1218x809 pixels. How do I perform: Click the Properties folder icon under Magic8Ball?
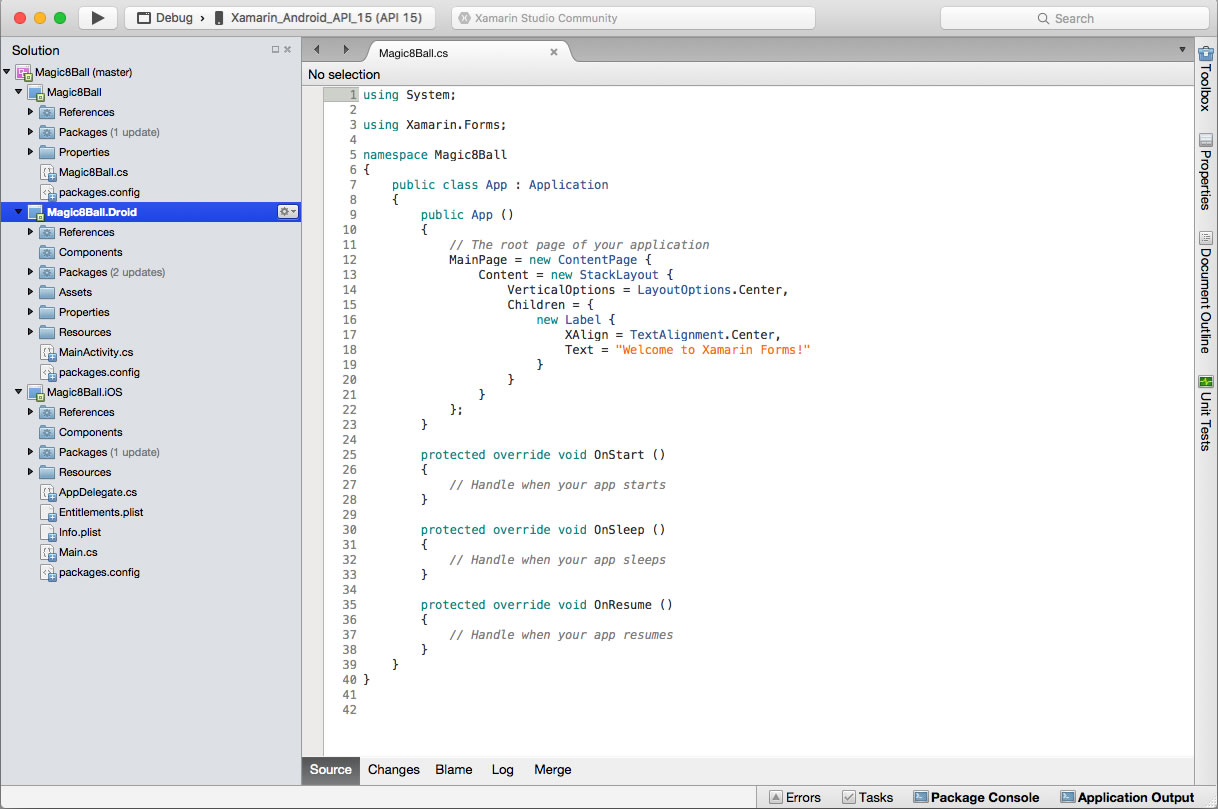click(x=47, y=152)
